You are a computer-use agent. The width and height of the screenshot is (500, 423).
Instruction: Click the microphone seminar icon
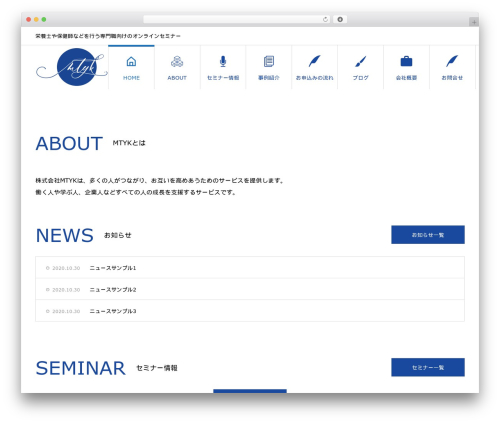223,61
